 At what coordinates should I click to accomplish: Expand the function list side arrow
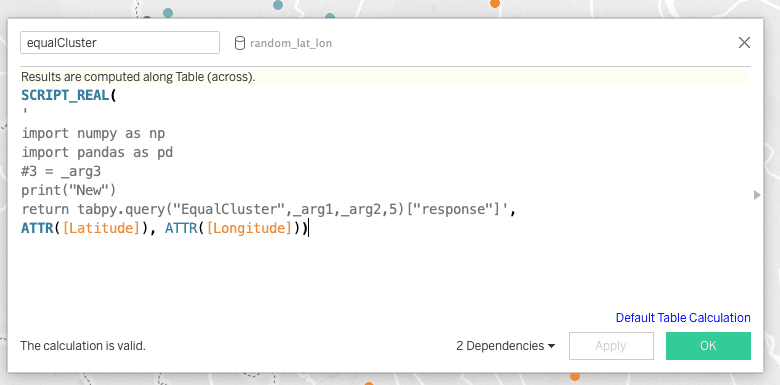(757, 195)
